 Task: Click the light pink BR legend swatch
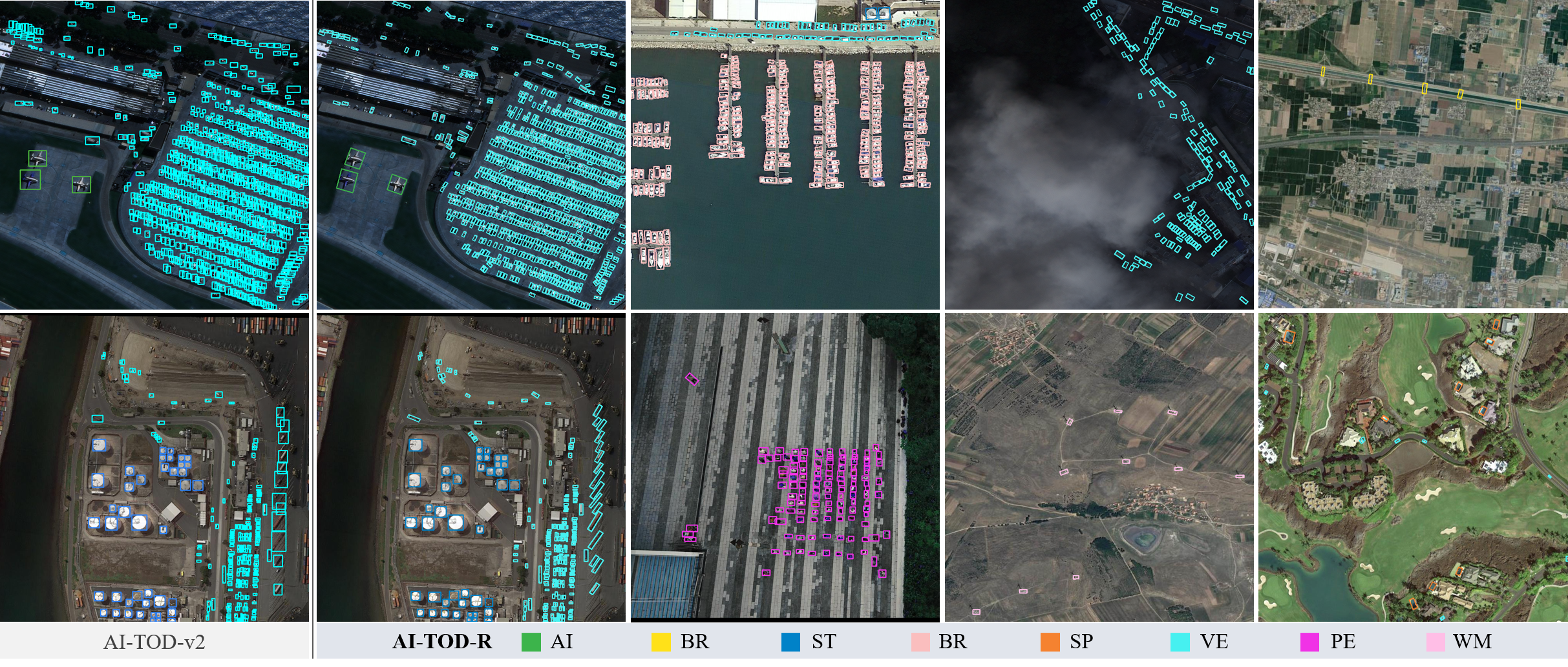920,642
